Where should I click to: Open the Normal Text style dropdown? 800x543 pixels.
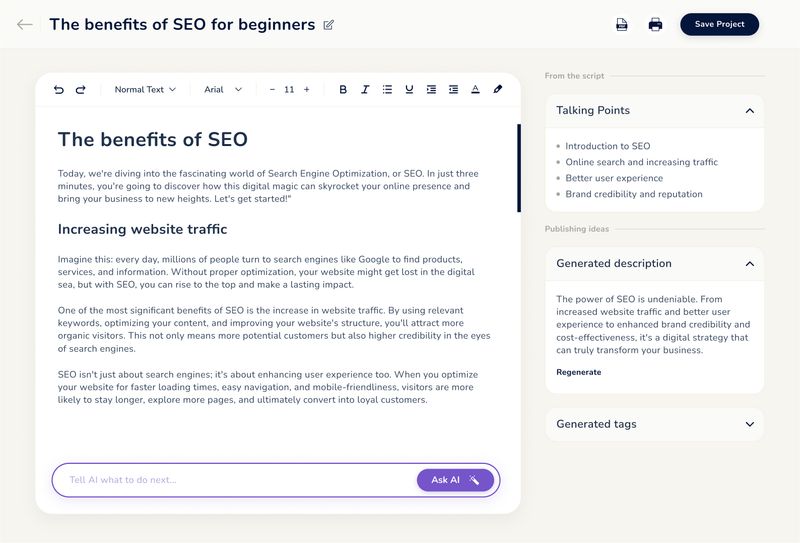[145, 90]
